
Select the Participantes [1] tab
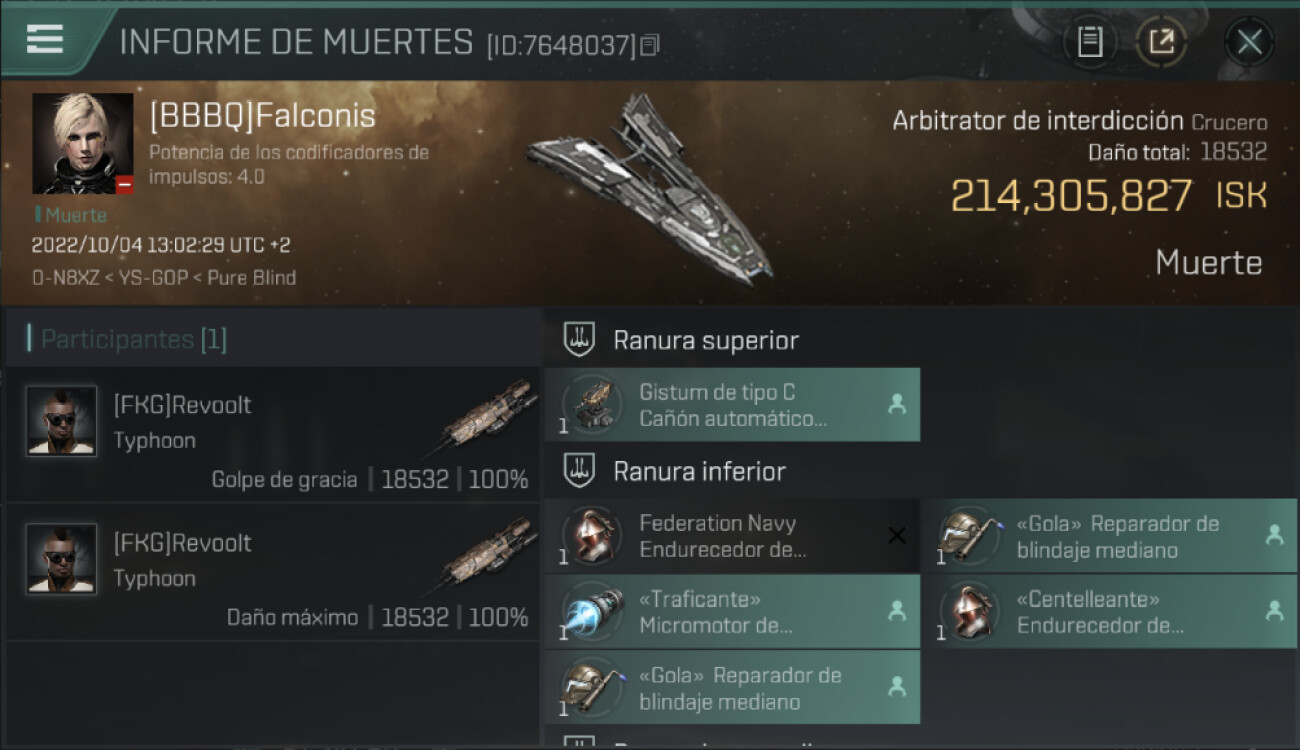tap(134, 339)
